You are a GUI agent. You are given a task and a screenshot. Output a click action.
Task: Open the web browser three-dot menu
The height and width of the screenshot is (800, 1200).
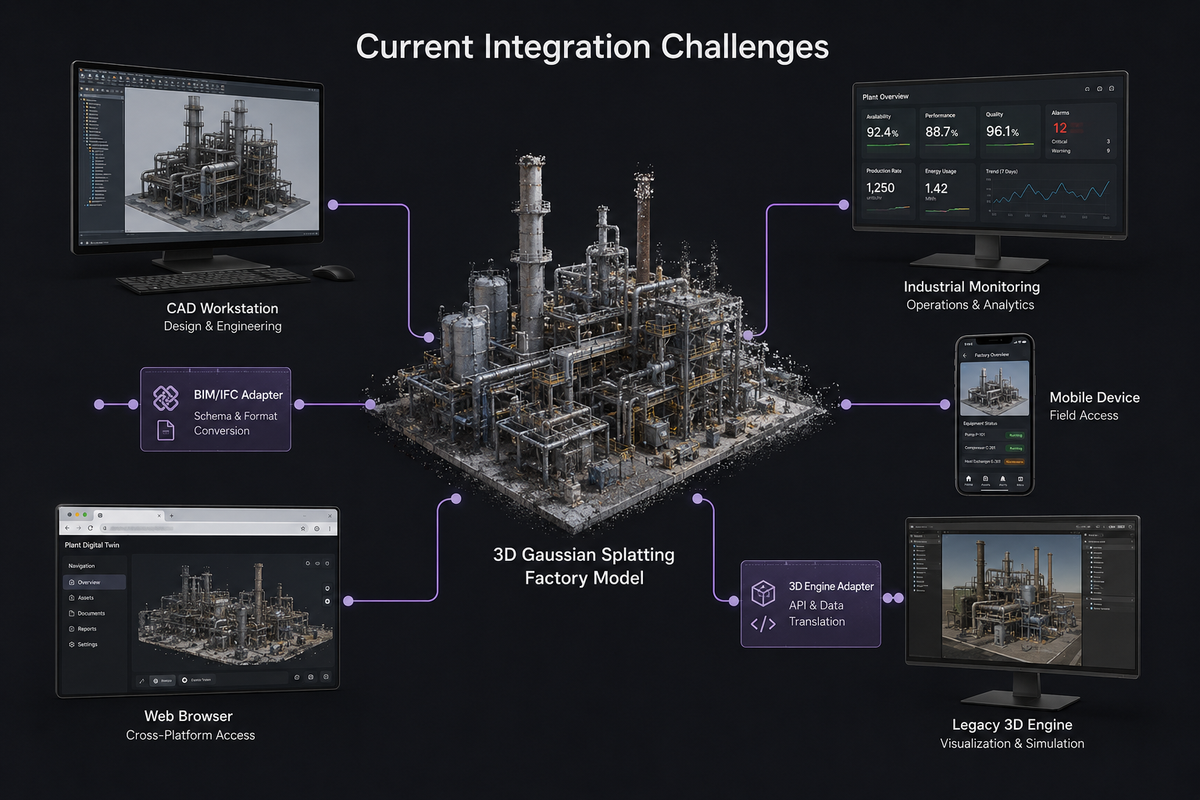329,529
